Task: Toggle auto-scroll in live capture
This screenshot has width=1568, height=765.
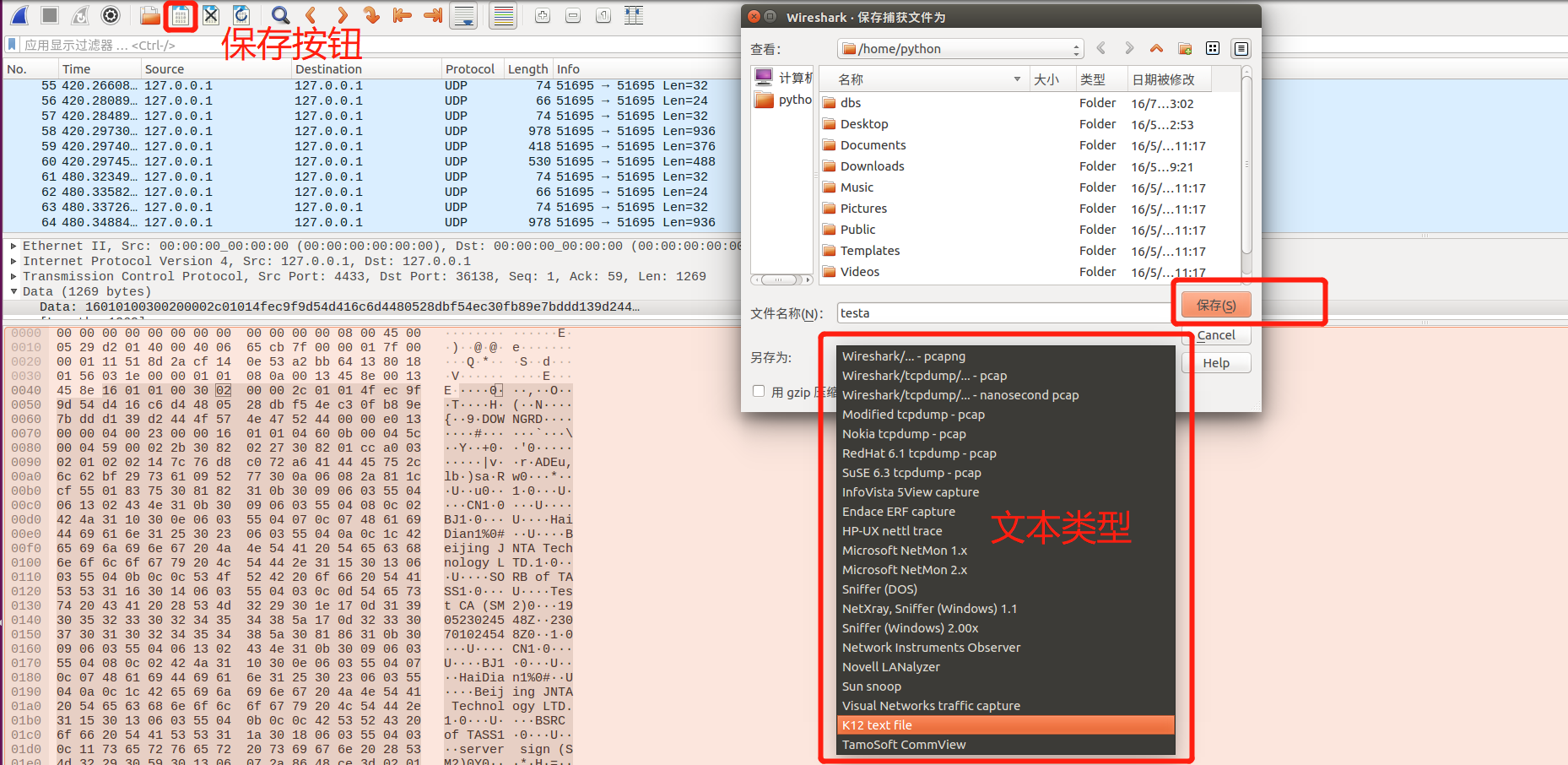Action: point(464,14)
